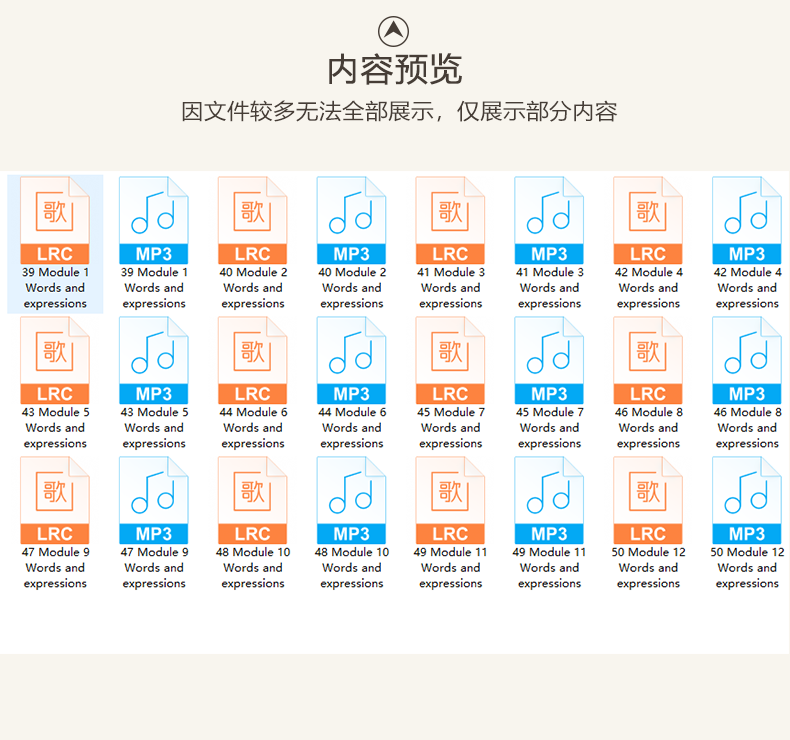This screenshot has height=740, width=790.
Task: Click the 内容预览 heading
Action: click(x=394, y=70)
